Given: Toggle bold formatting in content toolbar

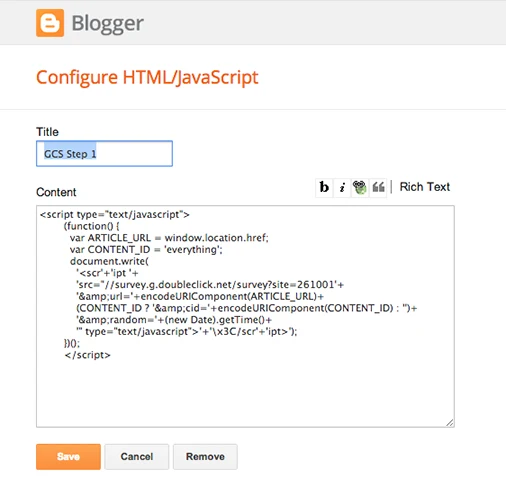Looking at the screenshot, I should [324, 187].
